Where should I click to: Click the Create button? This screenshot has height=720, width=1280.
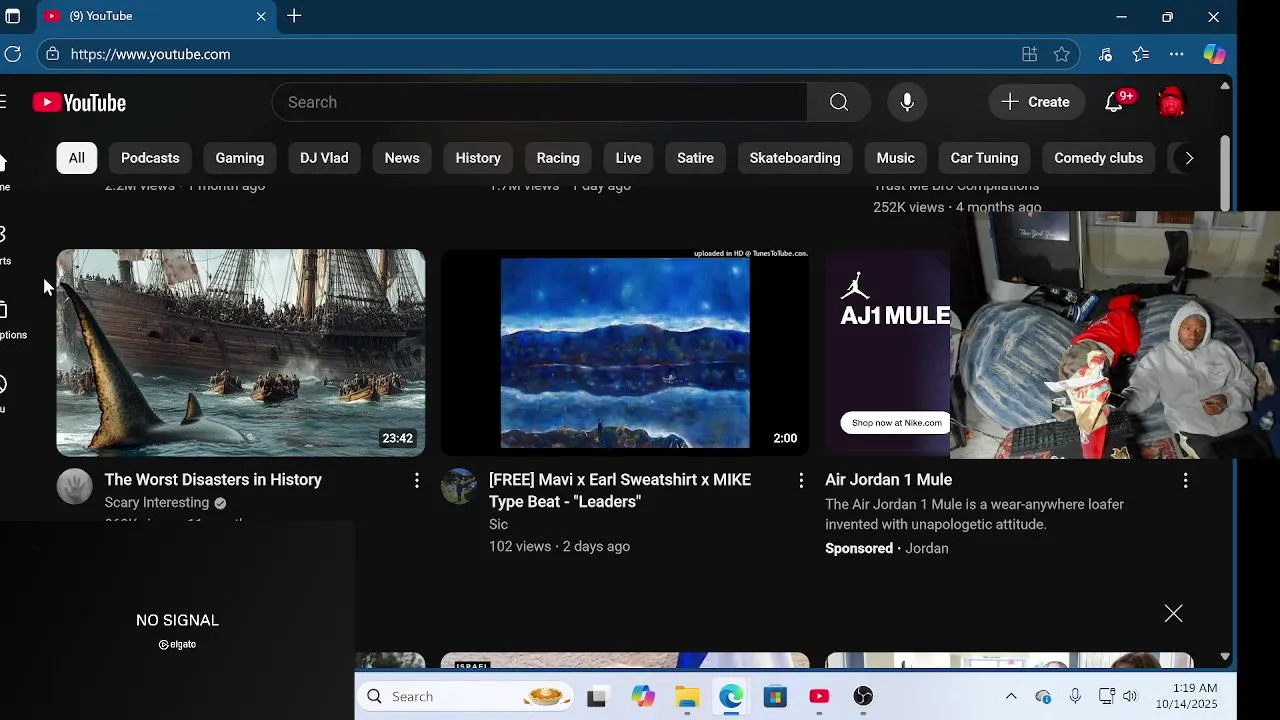click(x=1036, y=102)
